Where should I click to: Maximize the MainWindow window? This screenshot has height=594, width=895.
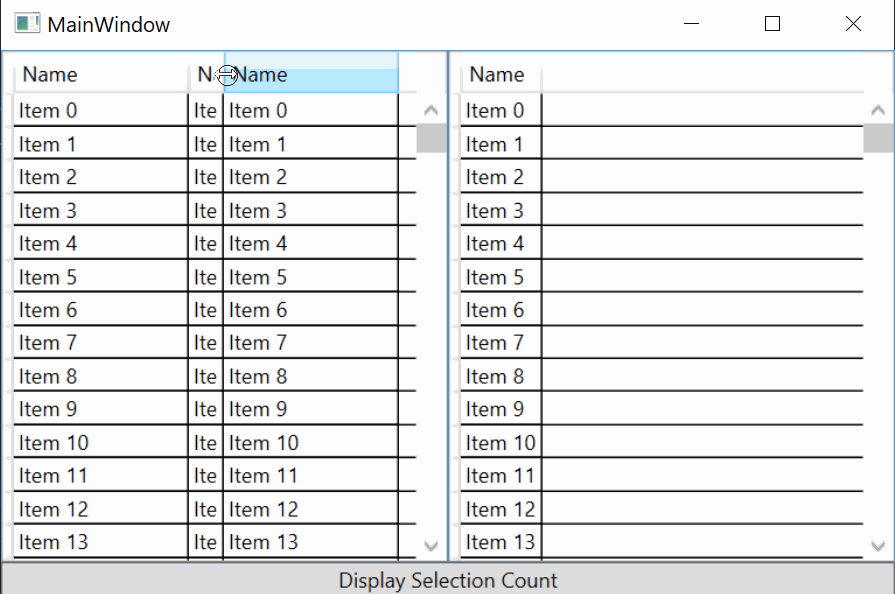(x=772, y=24)
